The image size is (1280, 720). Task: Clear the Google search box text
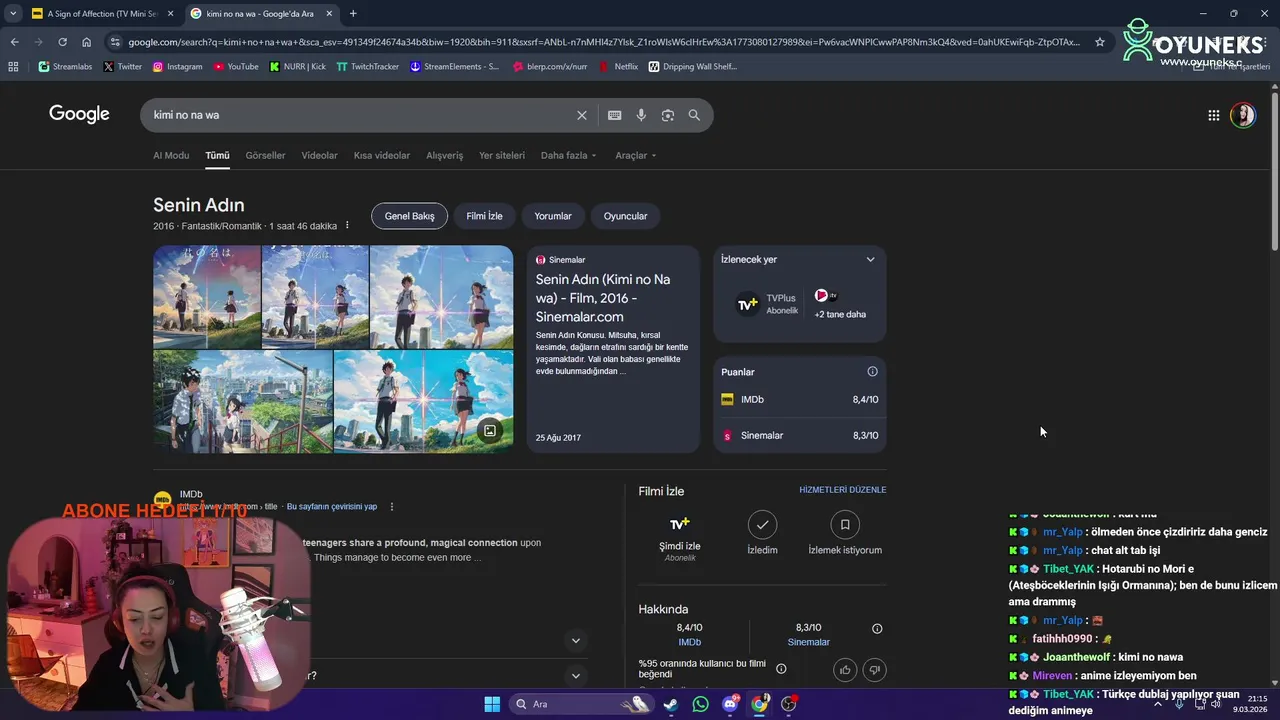coord(581,115)
